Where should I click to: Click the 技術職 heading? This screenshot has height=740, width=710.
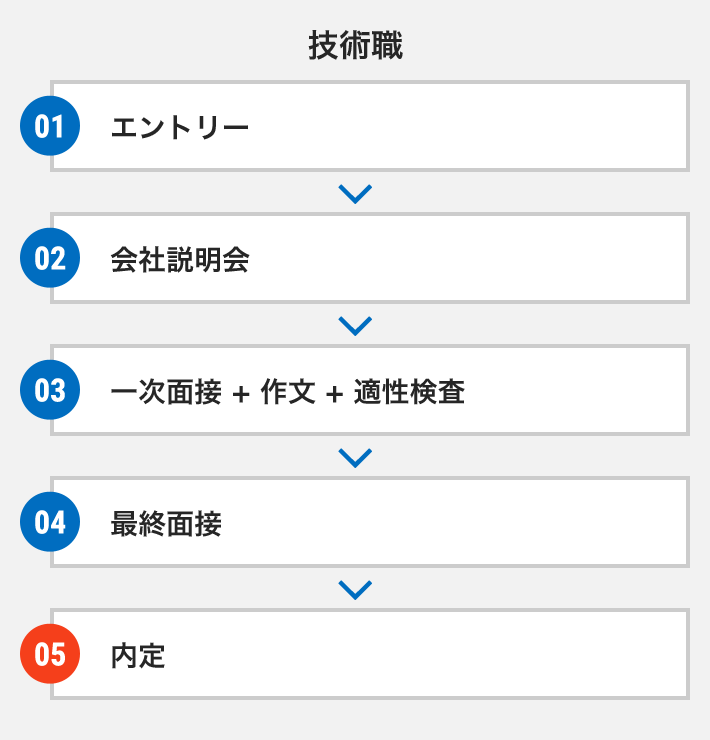point(355,45)
